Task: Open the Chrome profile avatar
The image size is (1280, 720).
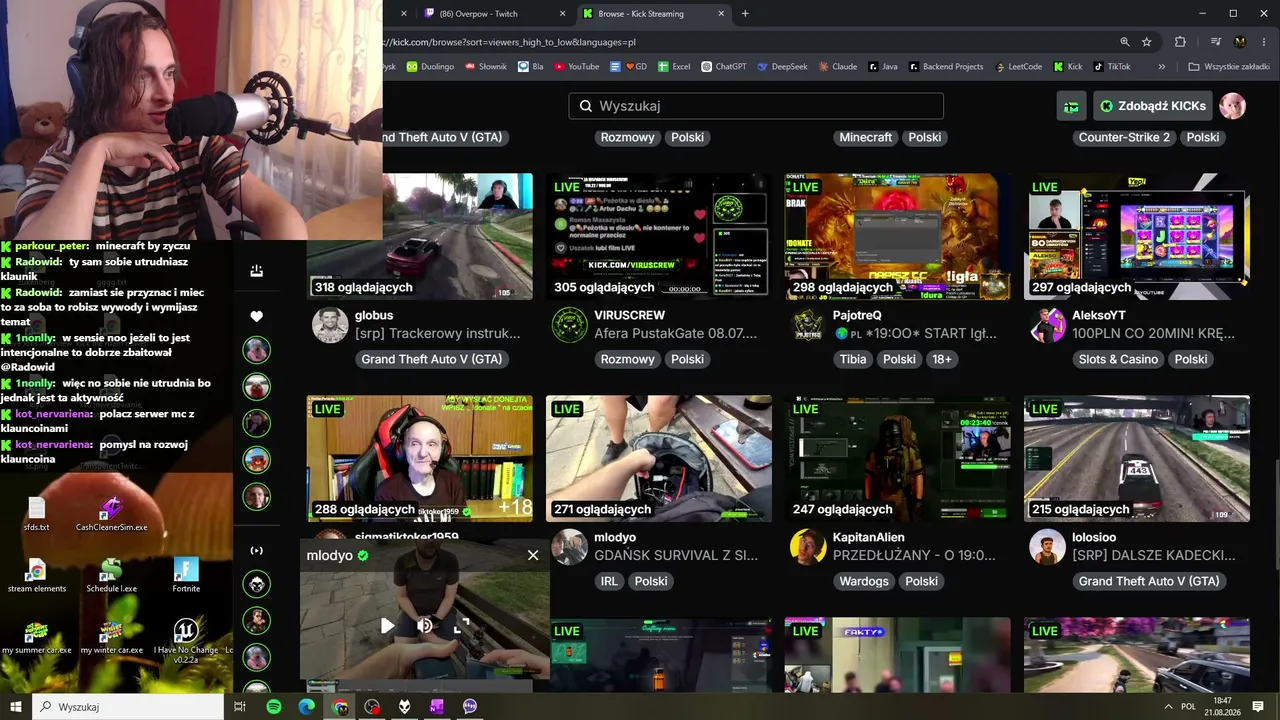Action: point(1241,42)
